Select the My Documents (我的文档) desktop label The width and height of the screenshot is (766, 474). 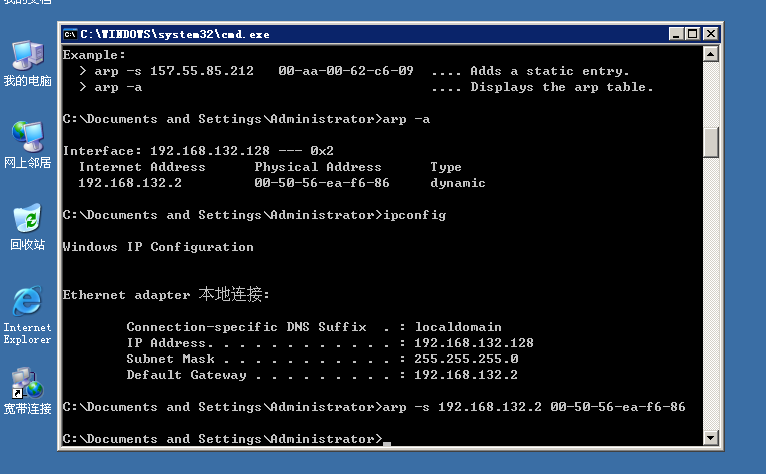click(x=27, y=2)
